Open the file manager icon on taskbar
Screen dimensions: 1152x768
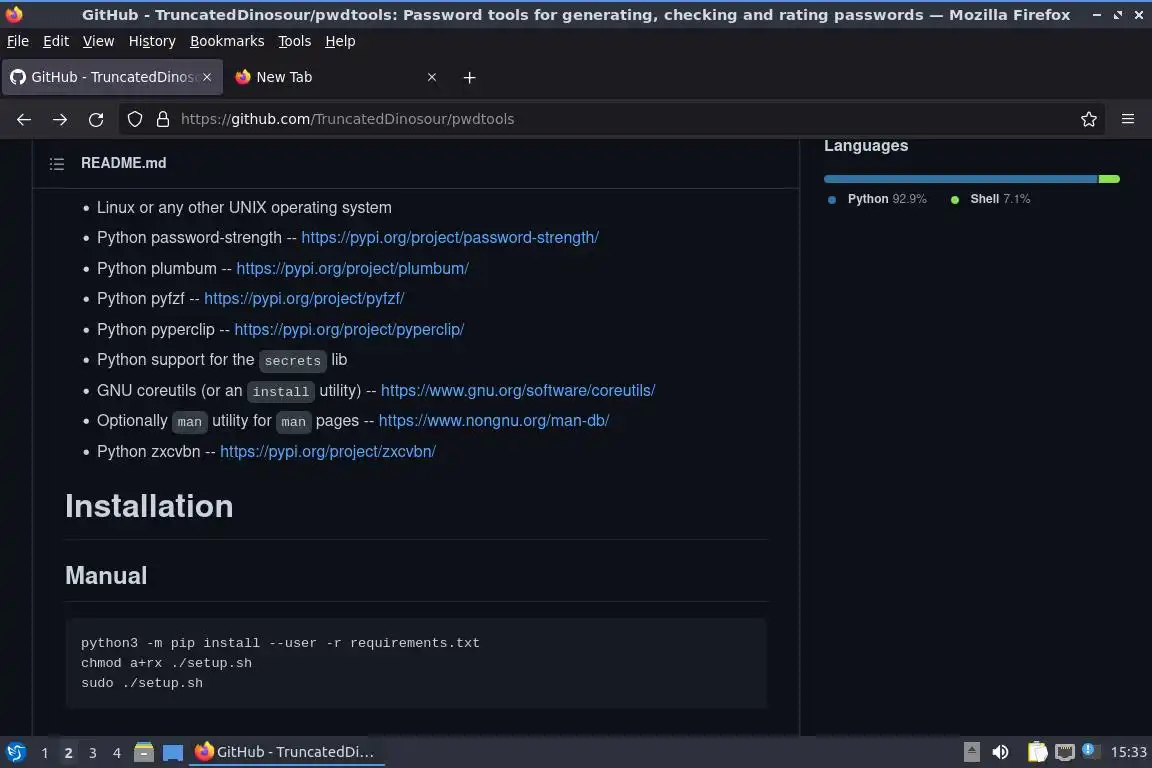coord(144,752)
